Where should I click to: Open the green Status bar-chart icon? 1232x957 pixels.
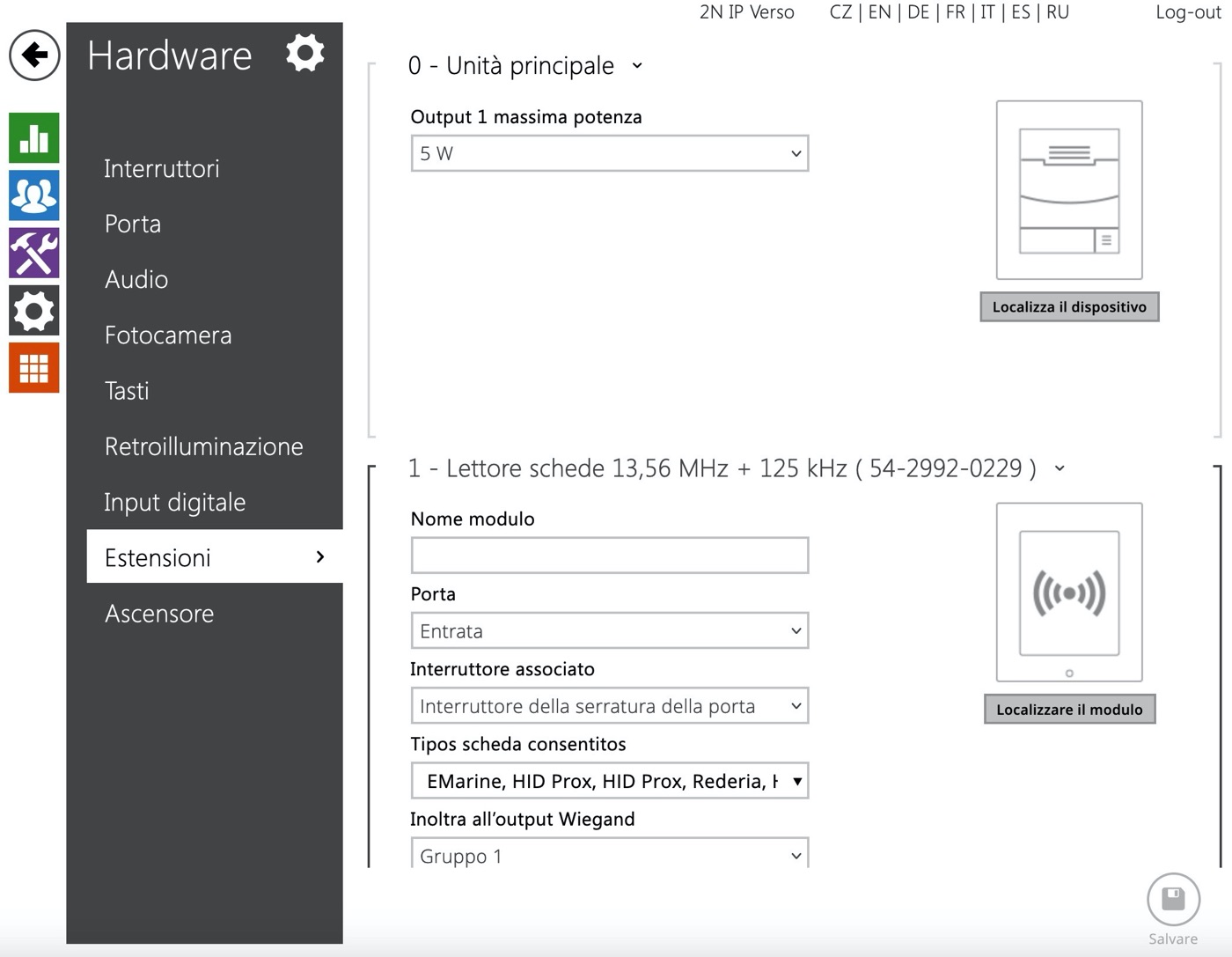(x=34, y=138)
